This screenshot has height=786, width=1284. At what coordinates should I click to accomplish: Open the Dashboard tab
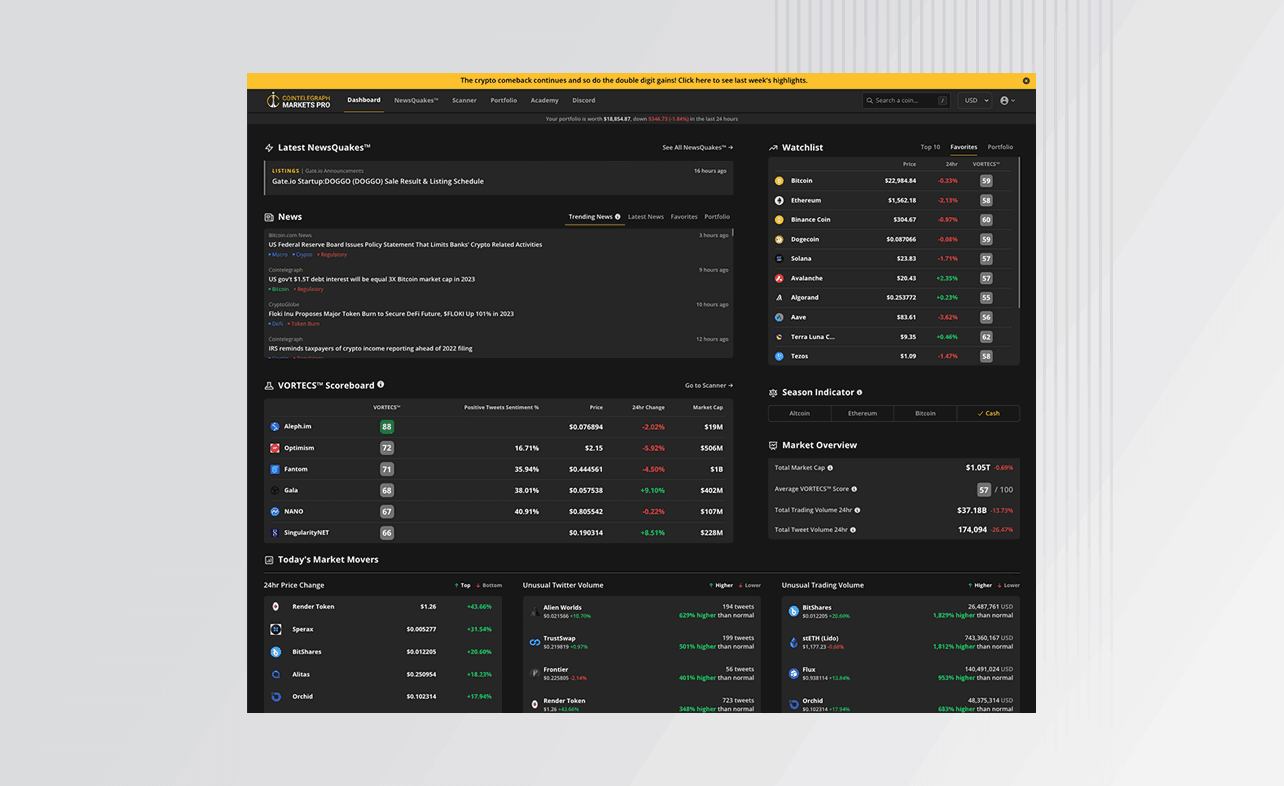click(x=364, y=100)
